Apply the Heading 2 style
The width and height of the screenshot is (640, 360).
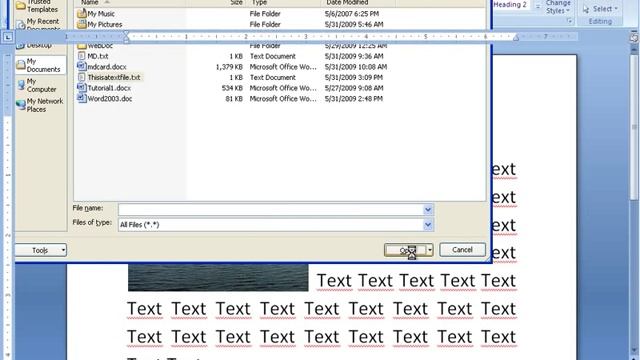[510, 5]
